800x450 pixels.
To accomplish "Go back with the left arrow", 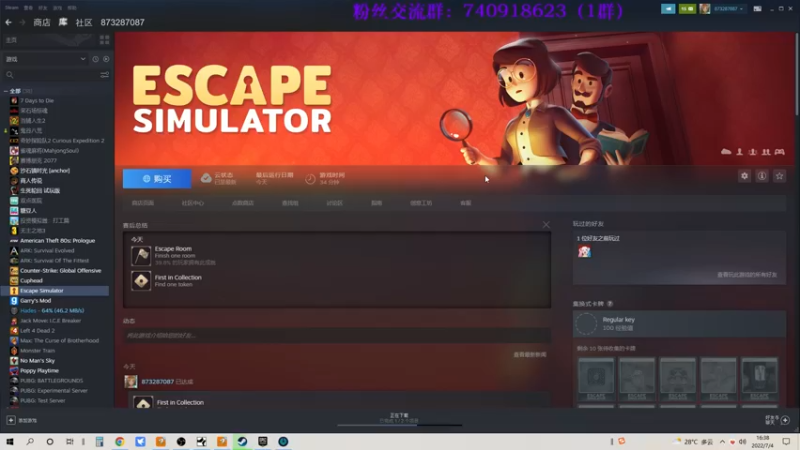I will coord(9,22).
